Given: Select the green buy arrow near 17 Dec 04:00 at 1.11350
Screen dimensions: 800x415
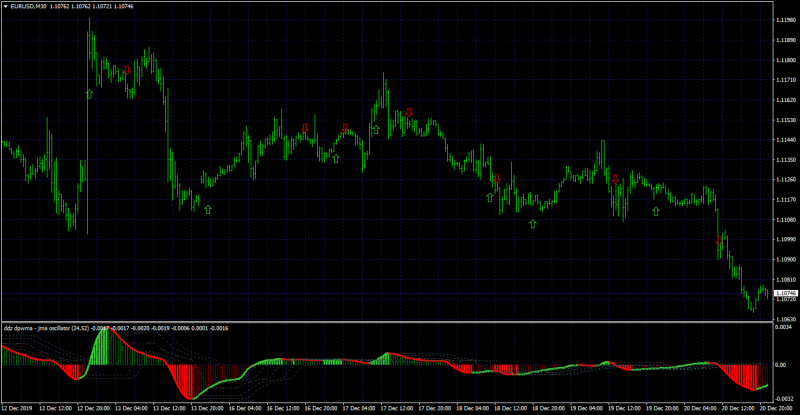Looking at the screenshot, I should tap(336, 159).
